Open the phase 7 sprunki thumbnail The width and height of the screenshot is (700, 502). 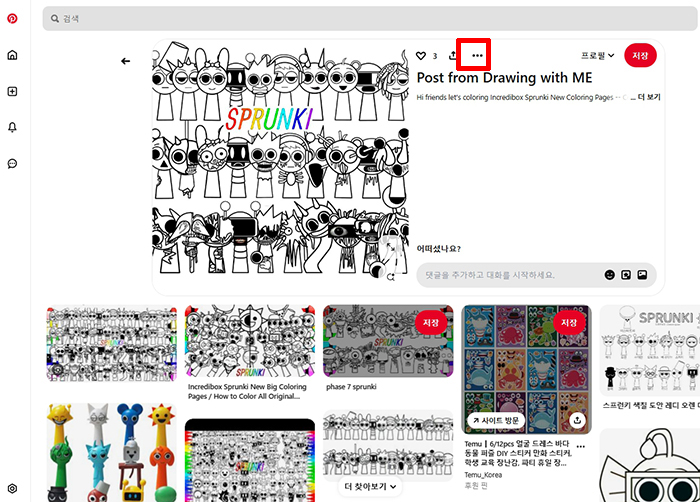388,341
